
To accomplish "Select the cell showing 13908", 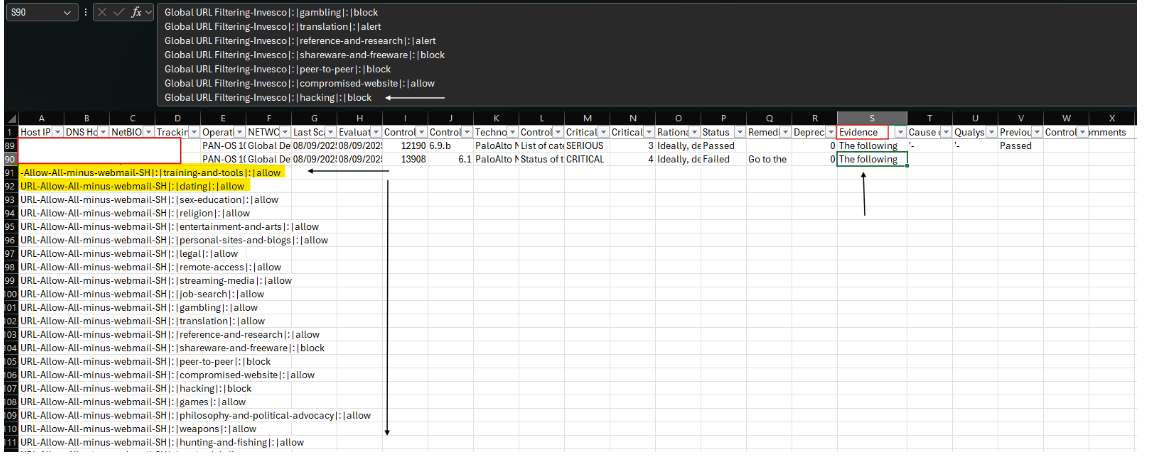I will 405,159.
